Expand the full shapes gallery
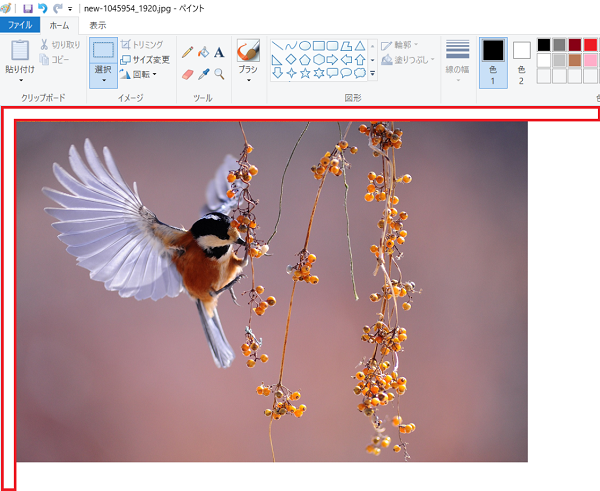 click(x=373, y=73)
